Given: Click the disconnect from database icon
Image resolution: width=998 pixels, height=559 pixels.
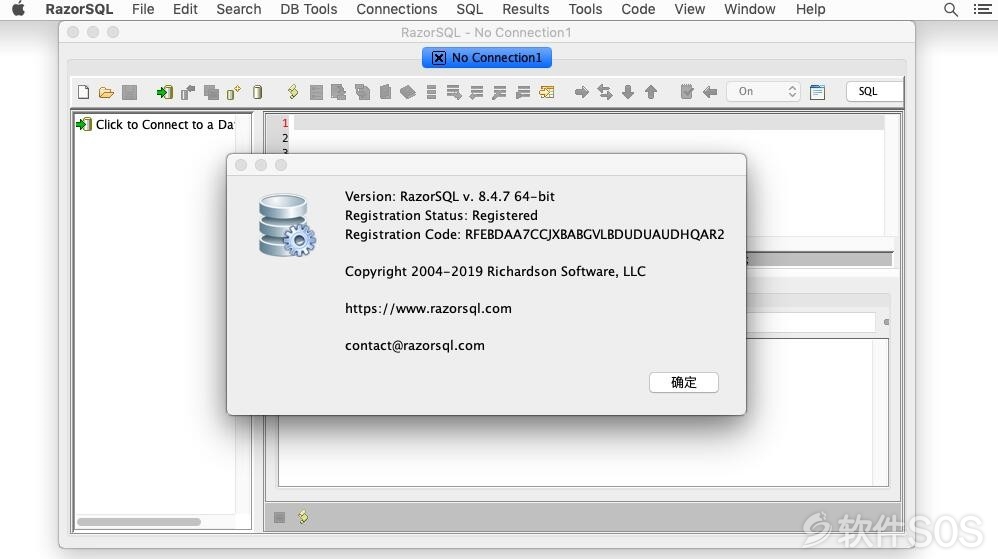Looking at the screenshot, I should point(188,92).
